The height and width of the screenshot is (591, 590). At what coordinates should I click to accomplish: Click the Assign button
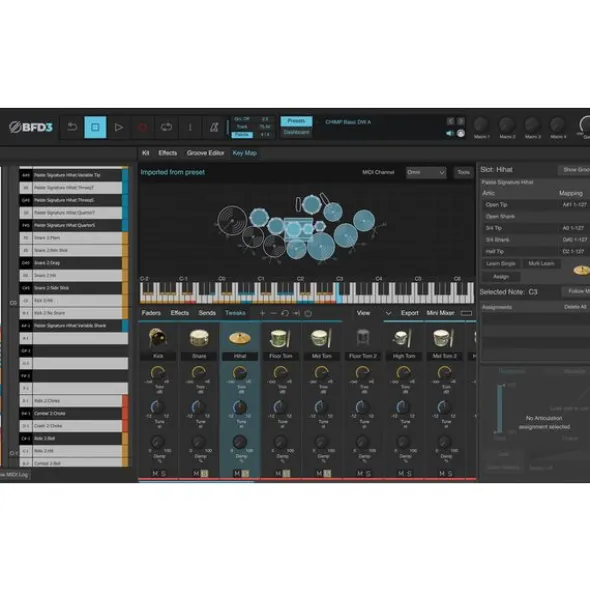point(501,277)
